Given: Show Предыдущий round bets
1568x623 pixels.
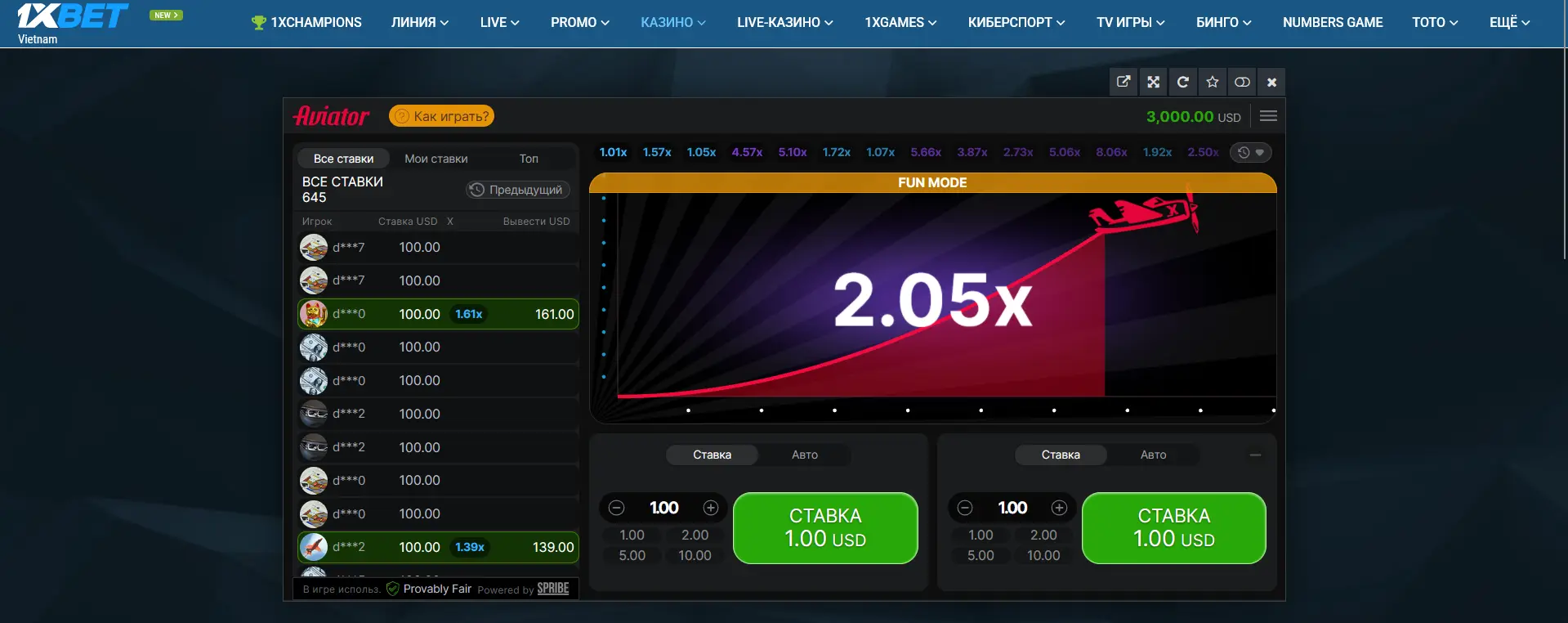Looking at the screenshot, I should tap(518, 190).
